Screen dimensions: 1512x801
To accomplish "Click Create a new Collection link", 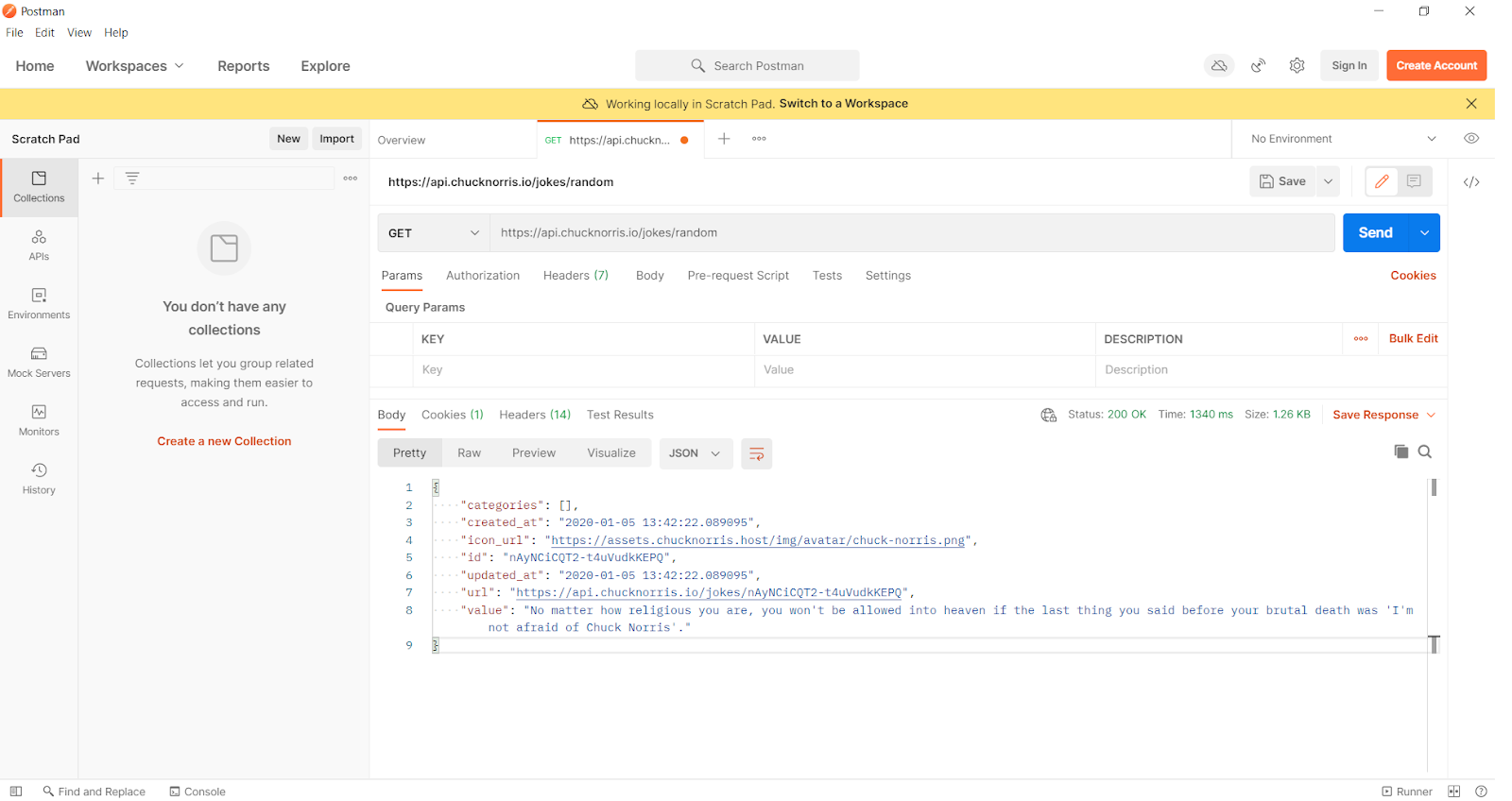I will [224, 441].
